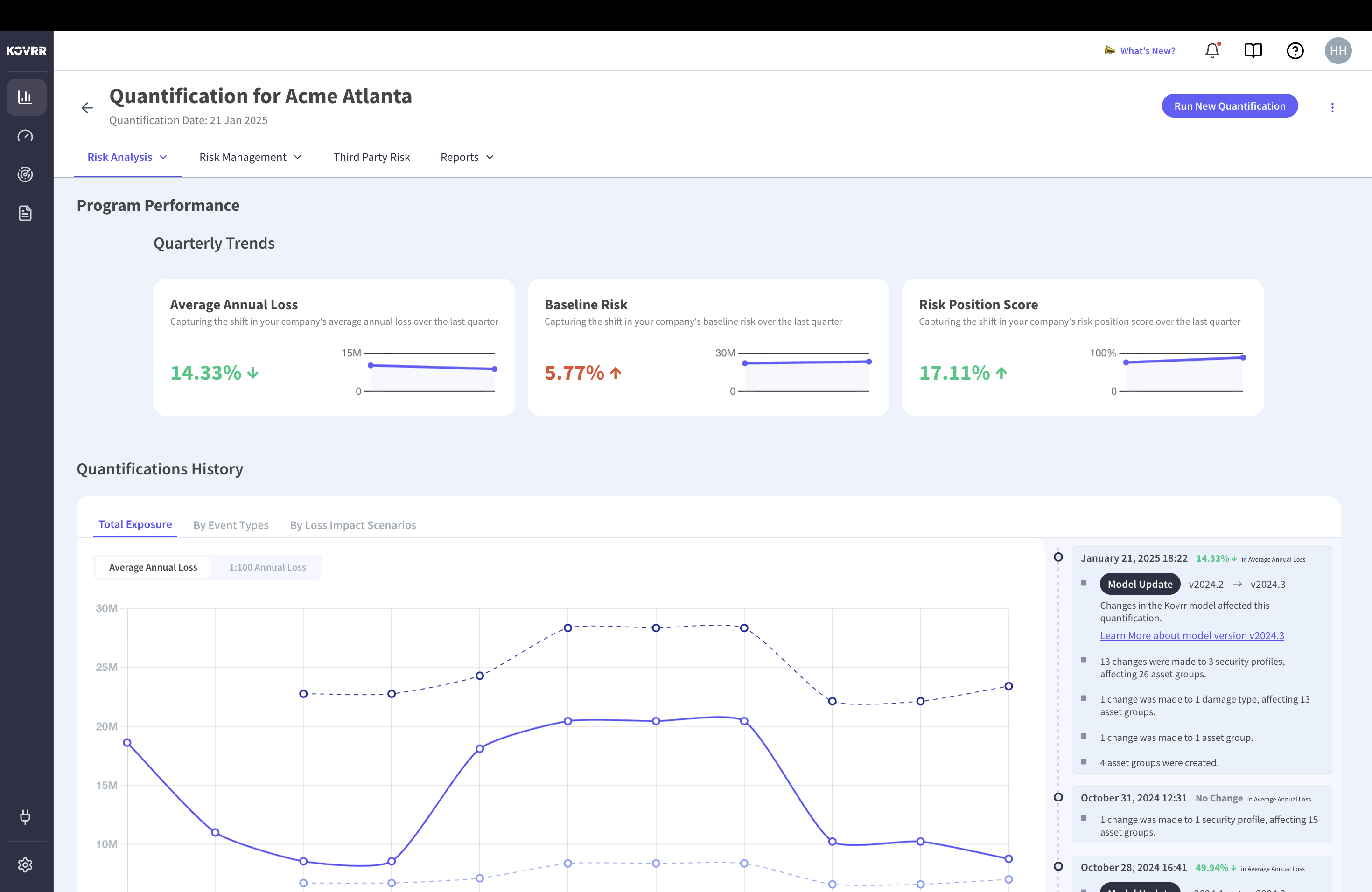
Task: Click the January 21, 2025 18:22 entry title
Action: (x=1134, y=558)
